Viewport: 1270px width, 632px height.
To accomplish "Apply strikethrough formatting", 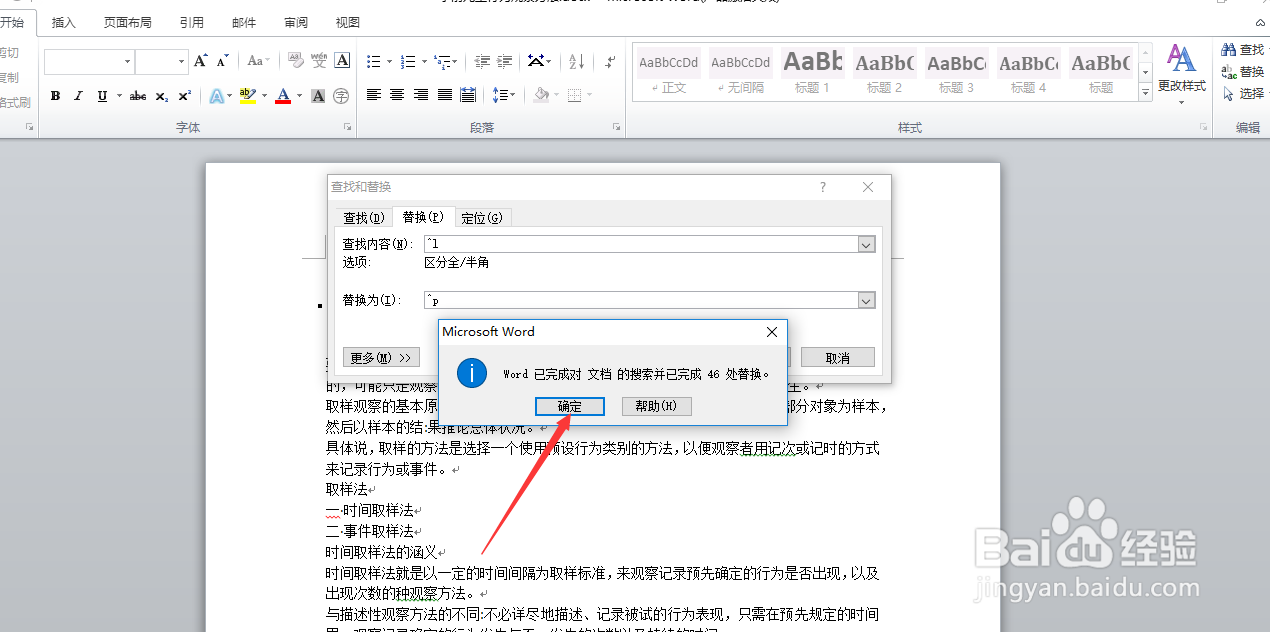I will [x=138, y=96].
